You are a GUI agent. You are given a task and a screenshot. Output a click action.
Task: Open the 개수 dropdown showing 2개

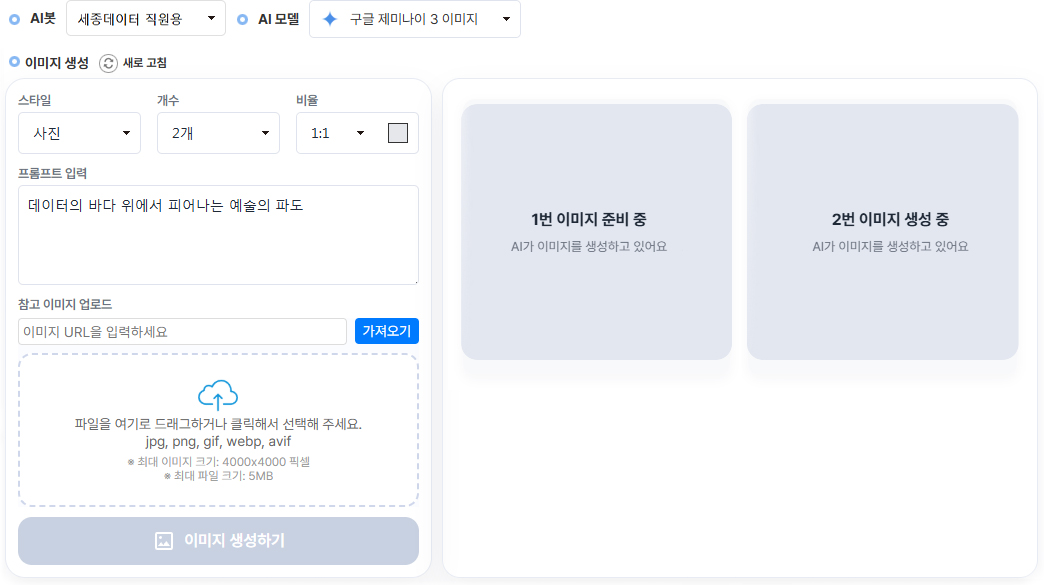pyautogui.click(x=218, y=133)
